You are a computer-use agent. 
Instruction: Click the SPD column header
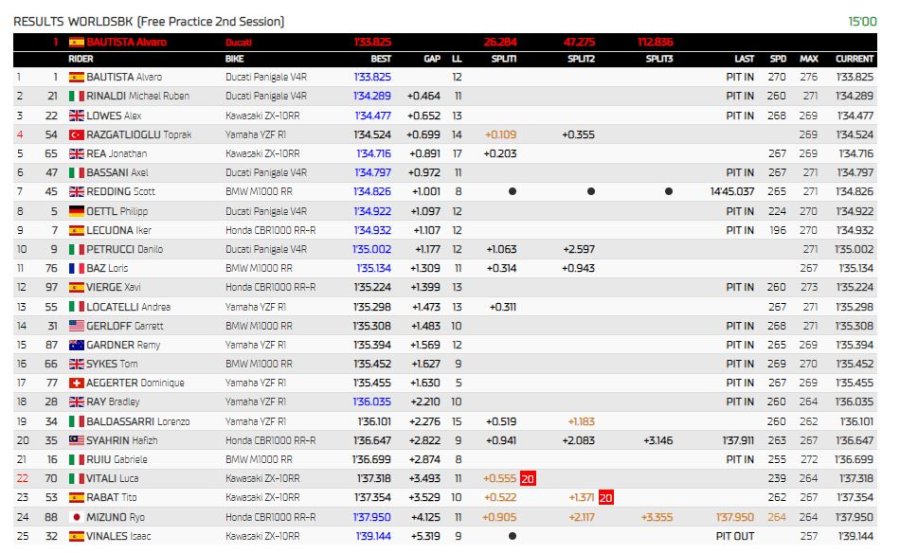[x=778, y=59]
